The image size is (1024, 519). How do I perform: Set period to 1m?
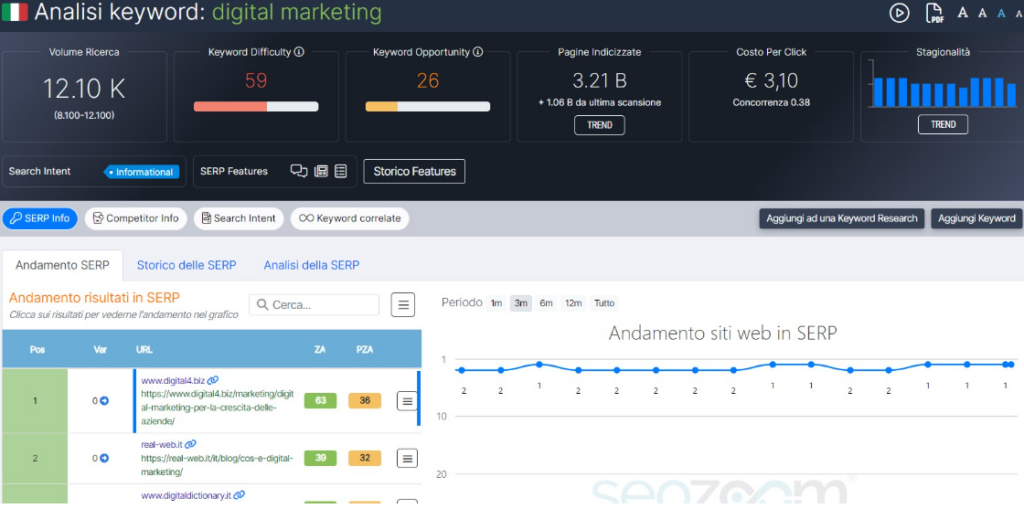pos(496,303)
